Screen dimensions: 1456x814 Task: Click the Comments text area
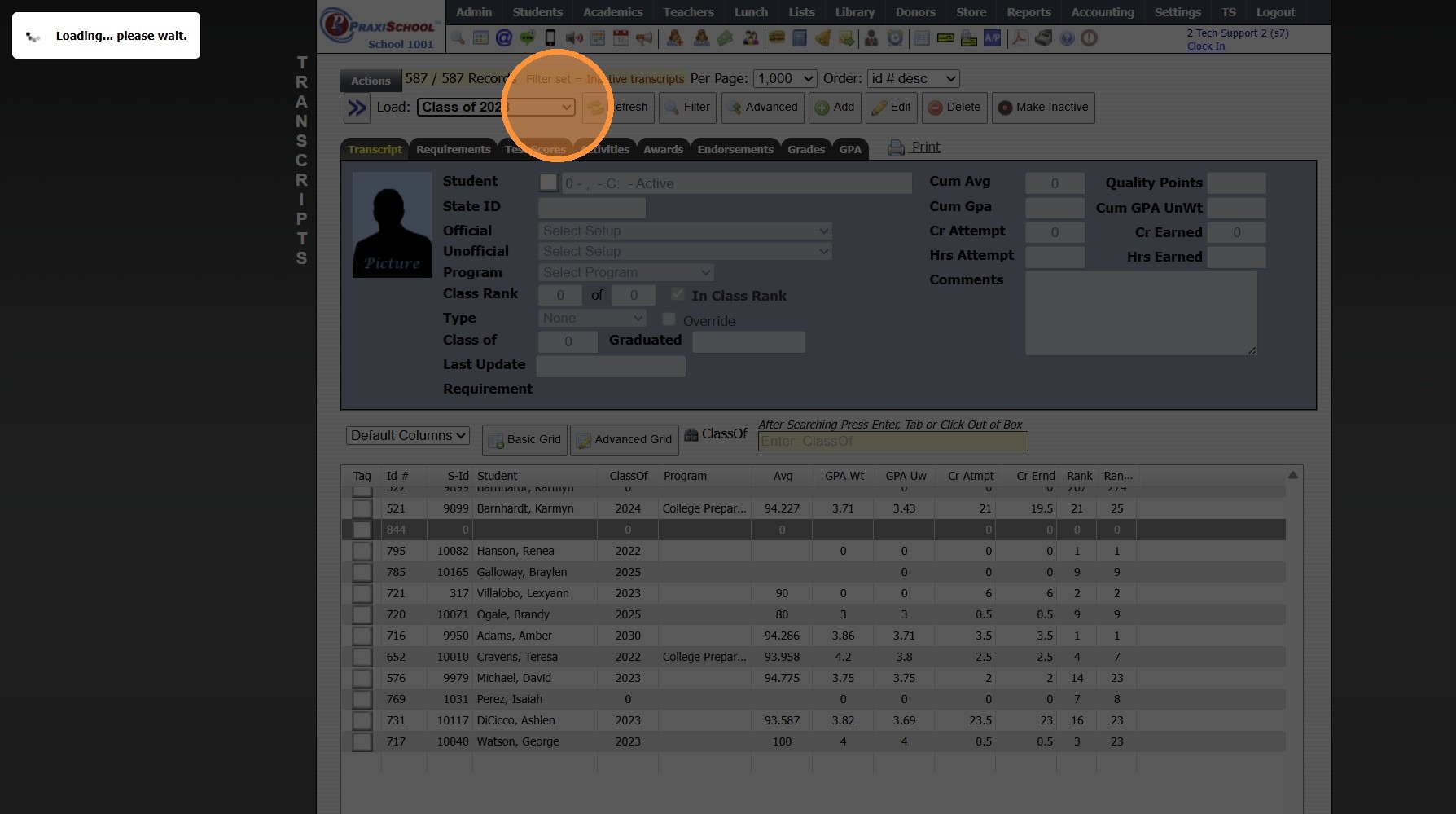(1141, 313)
